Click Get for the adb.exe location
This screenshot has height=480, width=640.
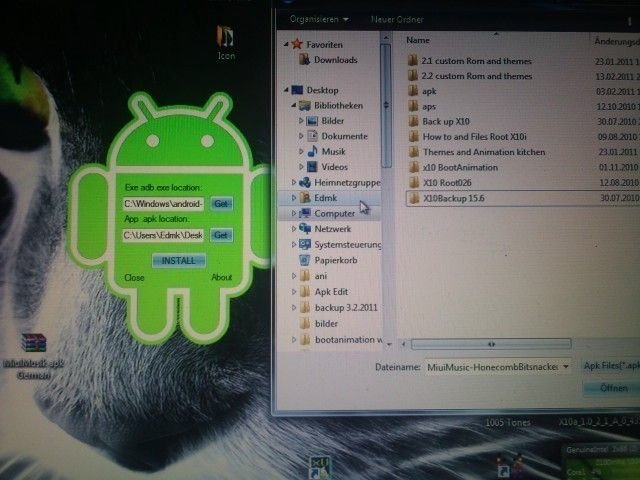[221, 203]
